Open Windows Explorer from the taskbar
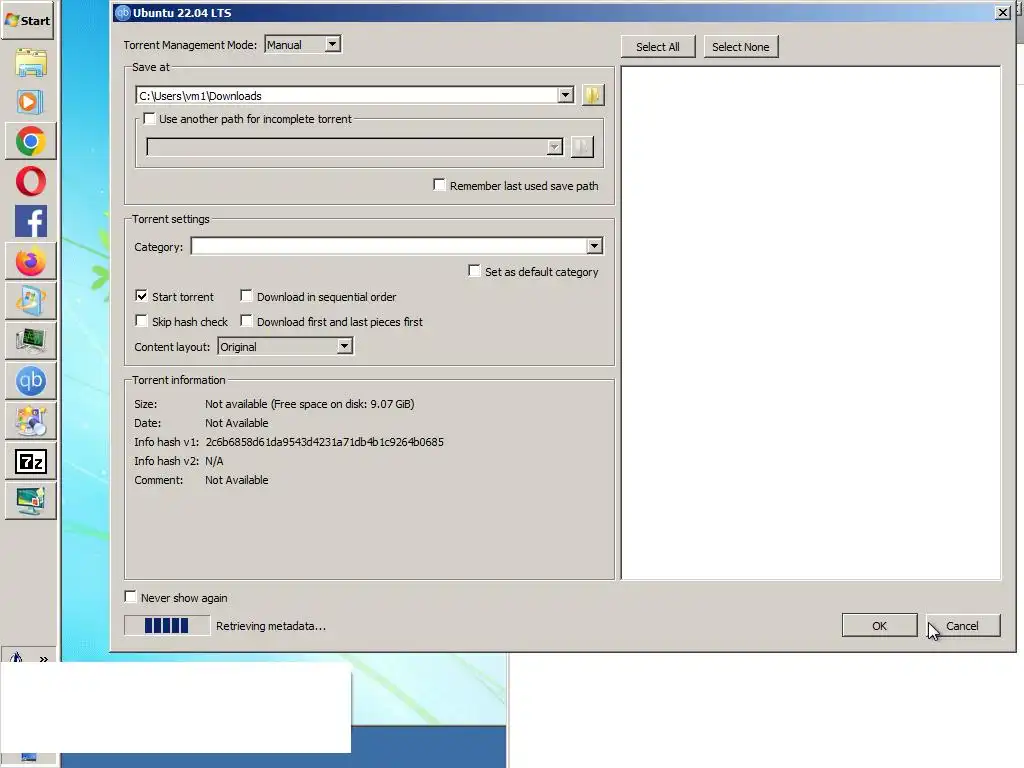1024x768 pixels. coord(31,63)
